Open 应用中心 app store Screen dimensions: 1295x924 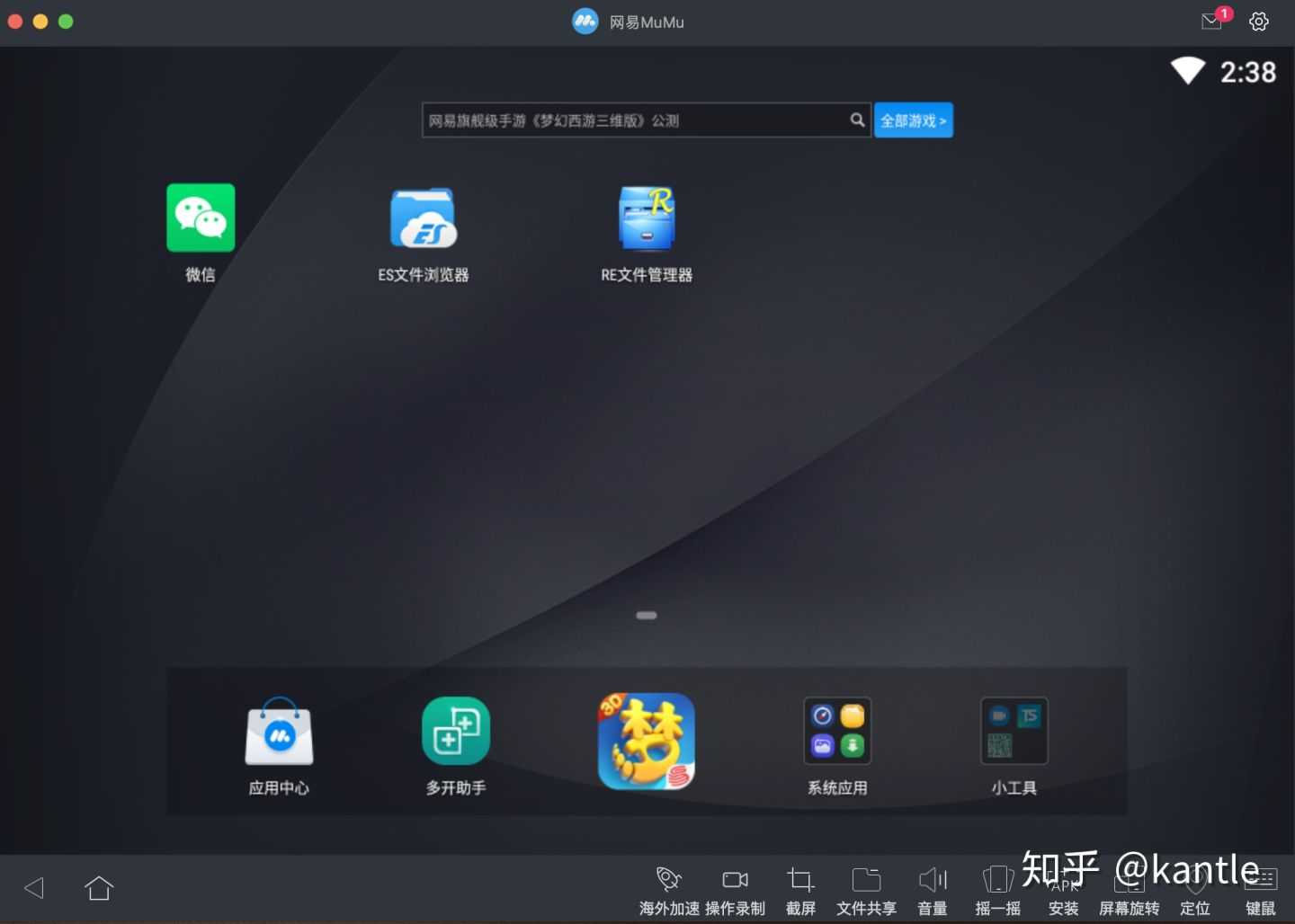click(280, 732)
